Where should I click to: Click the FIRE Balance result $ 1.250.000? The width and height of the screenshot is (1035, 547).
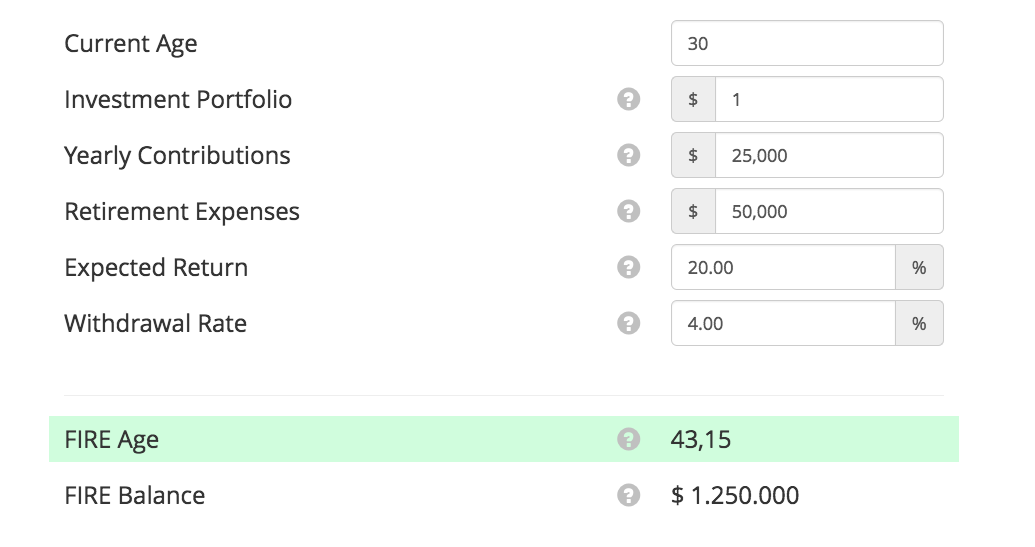(735, 495)
